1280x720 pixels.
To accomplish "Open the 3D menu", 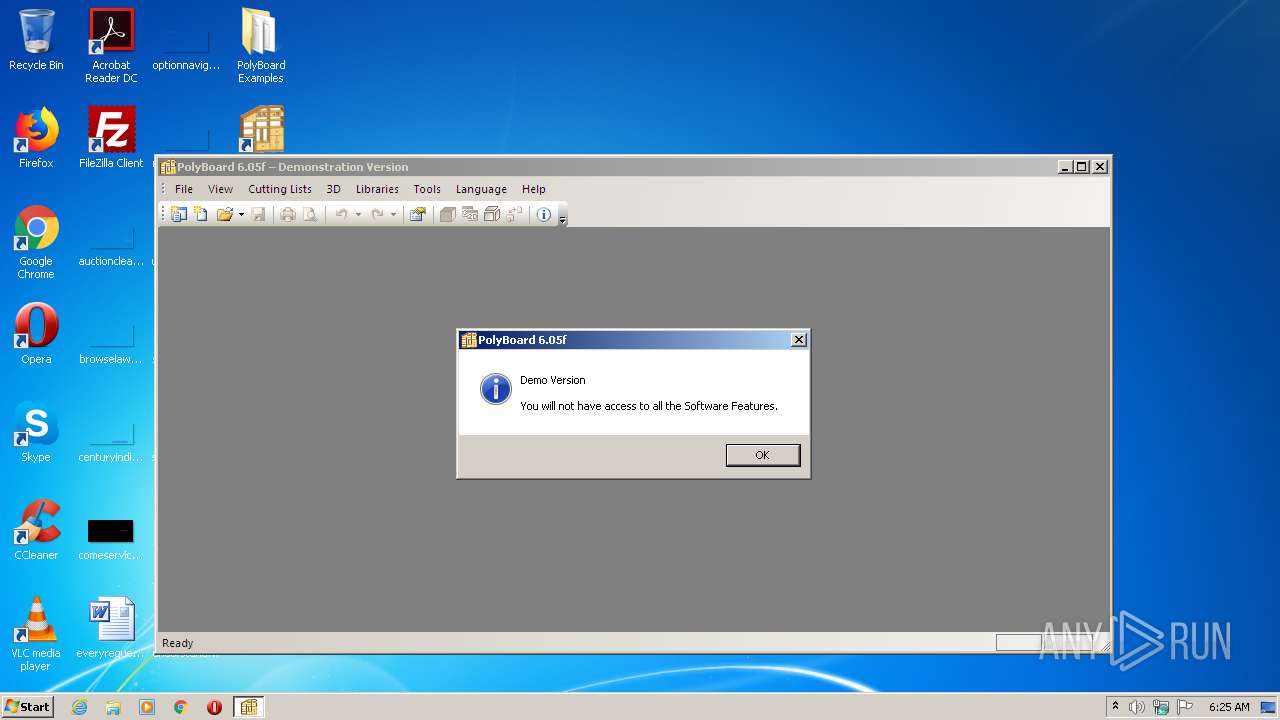I will coord(333,189).
